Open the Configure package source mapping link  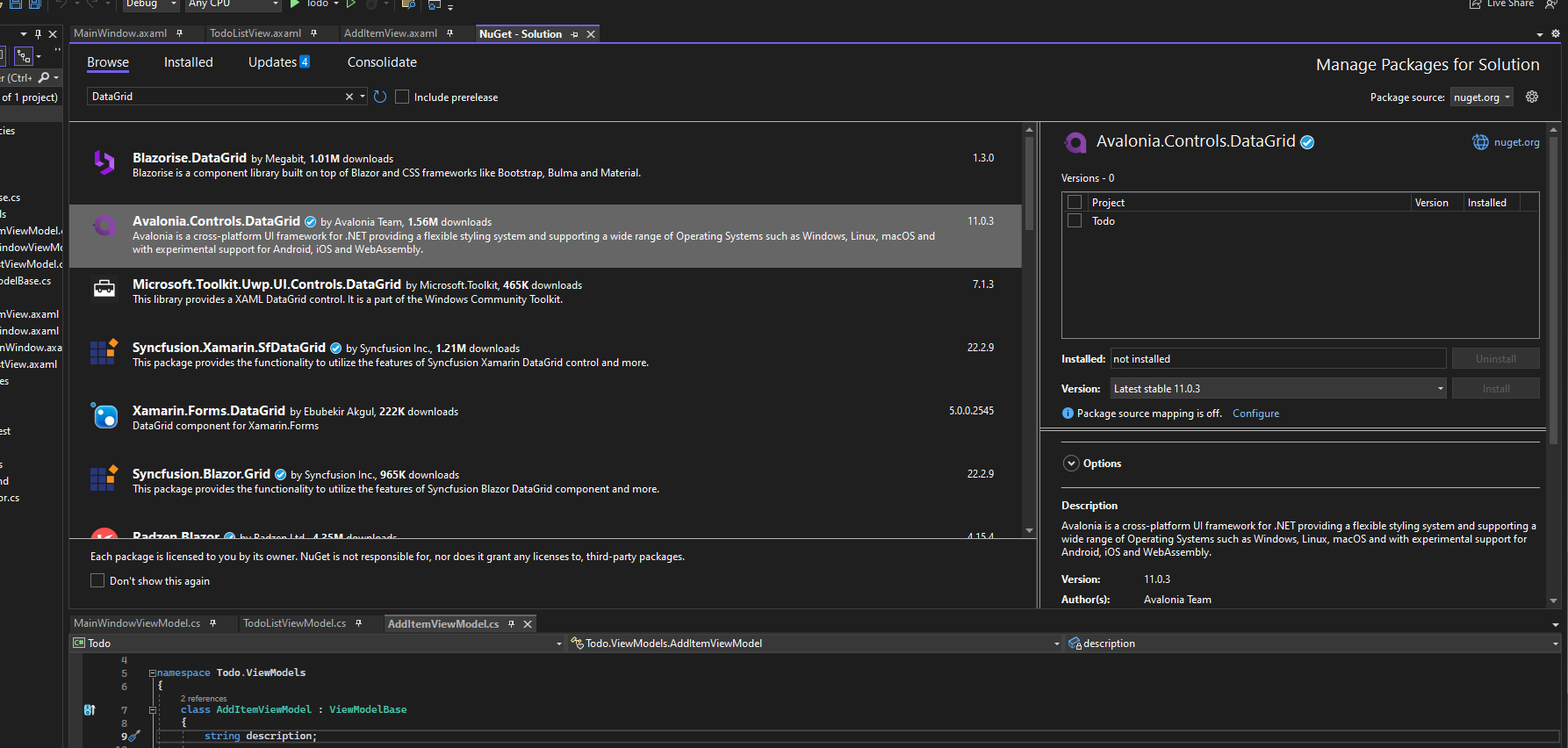coord(1255,414)
